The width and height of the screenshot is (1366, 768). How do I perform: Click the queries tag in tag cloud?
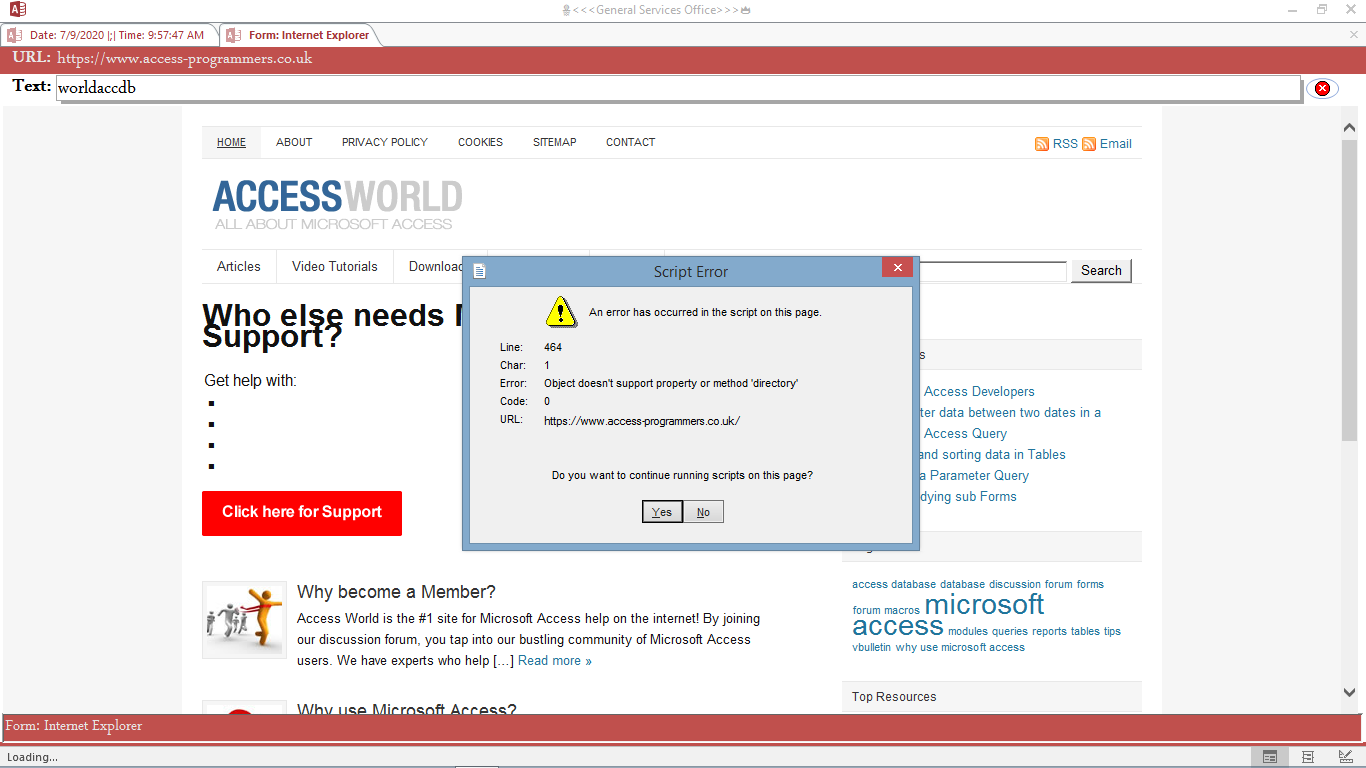pos(1010,632)
